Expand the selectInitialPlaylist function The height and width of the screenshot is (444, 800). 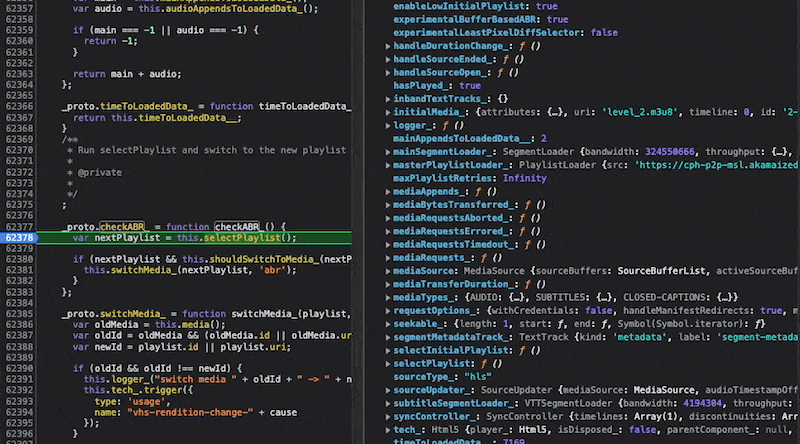tap(388, 351)
